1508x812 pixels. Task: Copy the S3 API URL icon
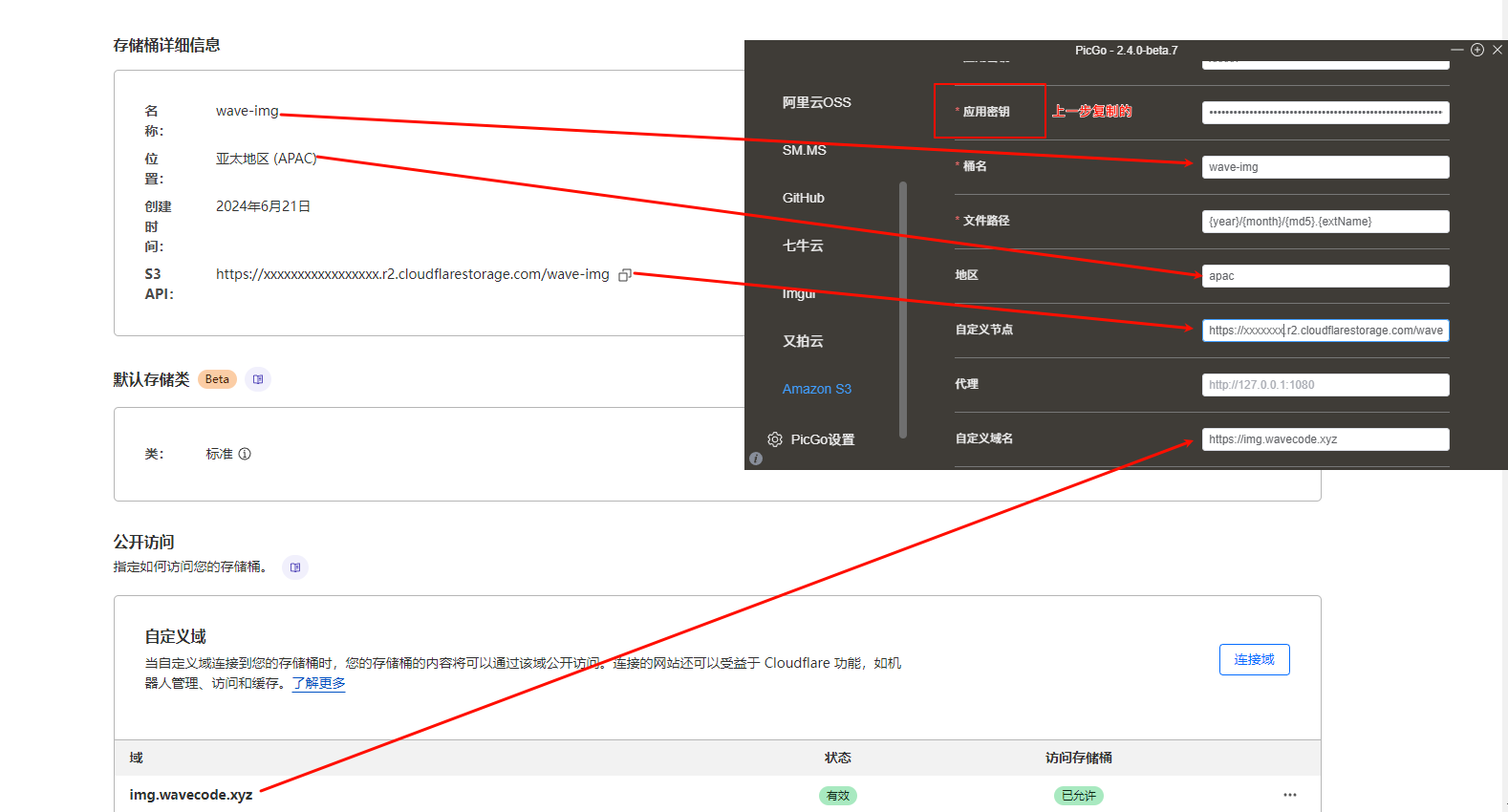[x=625, y=275]
